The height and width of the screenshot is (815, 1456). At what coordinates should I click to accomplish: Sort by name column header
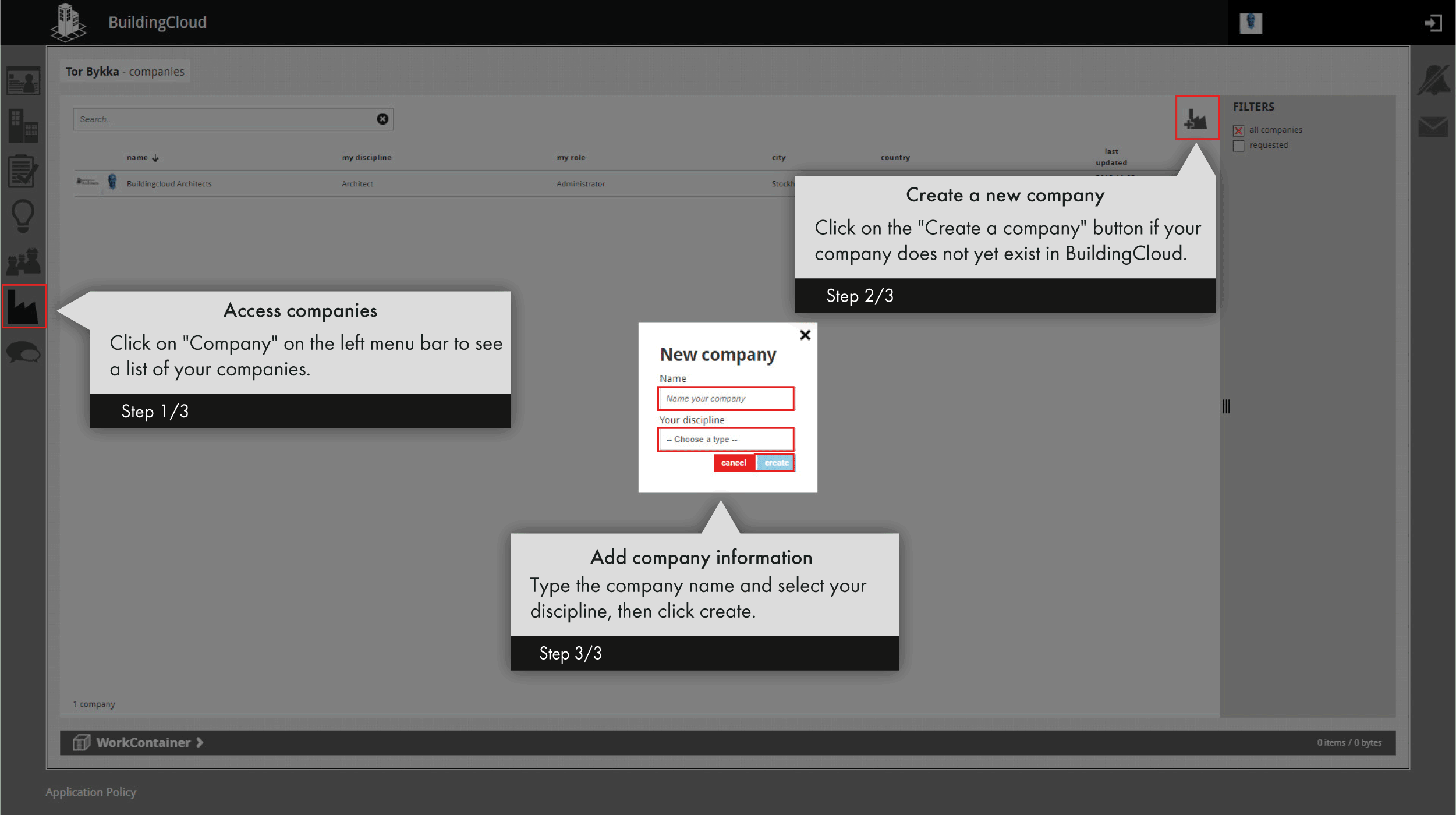[x=138, y=158]
